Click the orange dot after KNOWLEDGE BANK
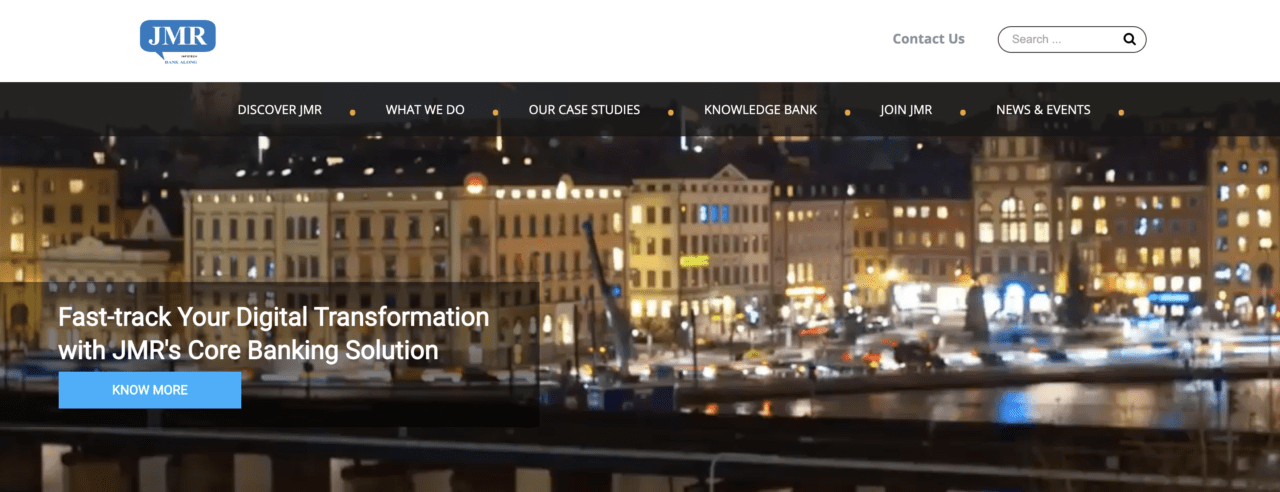 point(848,113)
